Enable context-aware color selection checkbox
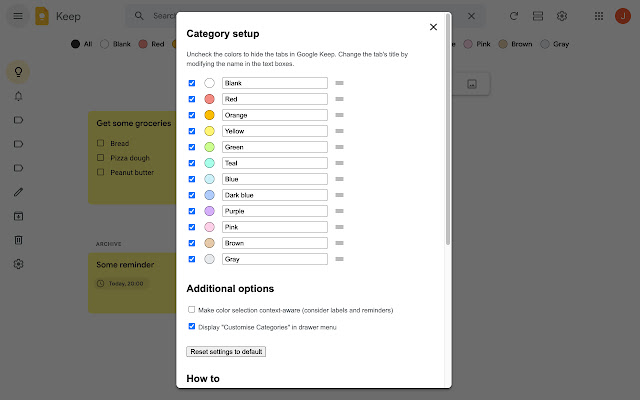Screen dimensions: 640x400 [192, 310]
